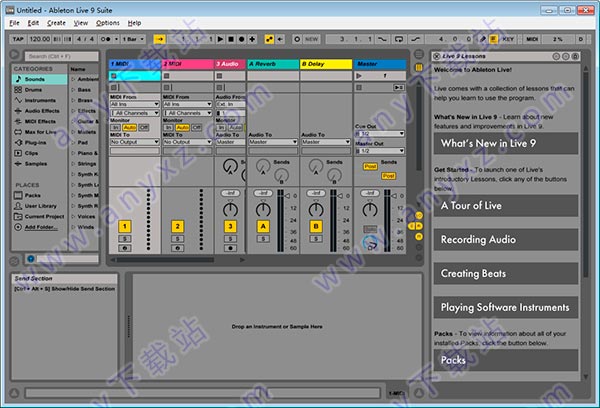Click Add Folder link
The width and height of the screenshot is (600, 408).
tap(41, 227)
